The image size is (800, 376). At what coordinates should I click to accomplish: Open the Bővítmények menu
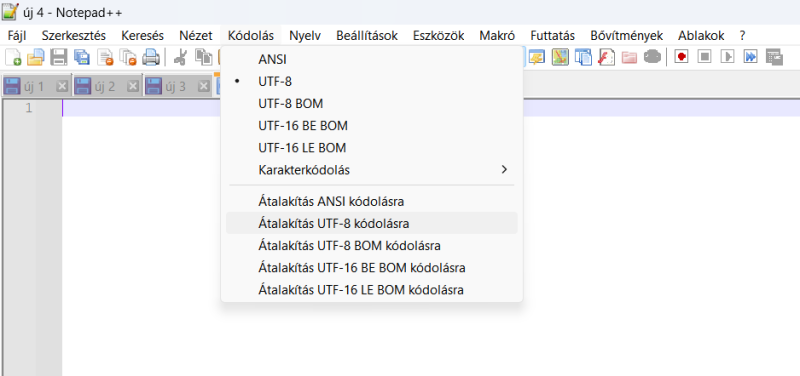click(627, 36)
